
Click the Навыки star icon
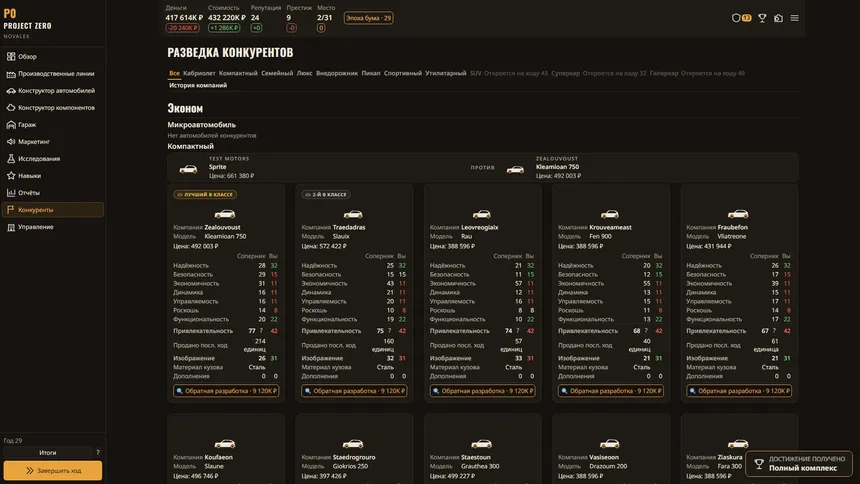(11, 176)
